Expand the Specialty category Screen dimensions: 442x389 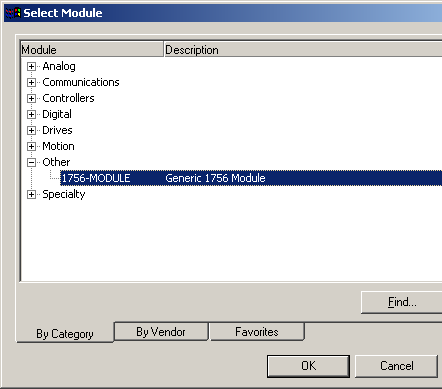click(x=31, y=194)
